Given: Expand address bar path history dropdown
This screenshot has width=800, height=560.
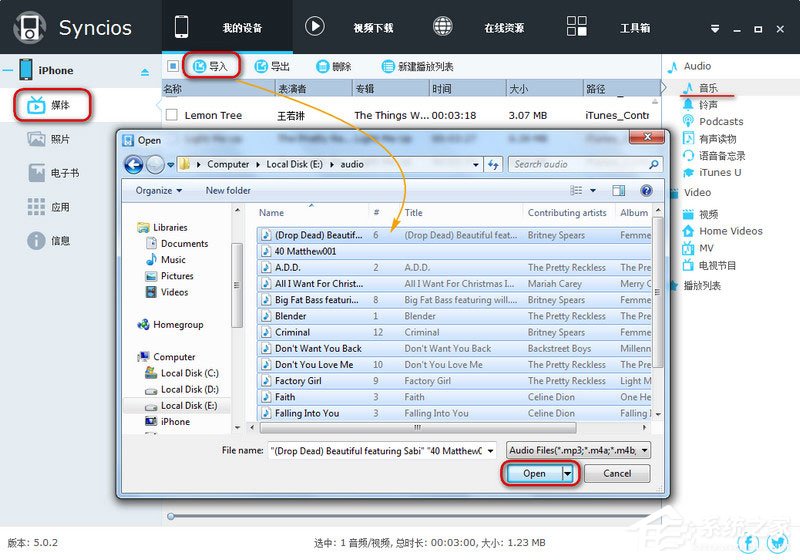Looking at the screenshot, I should click(476, 165).
